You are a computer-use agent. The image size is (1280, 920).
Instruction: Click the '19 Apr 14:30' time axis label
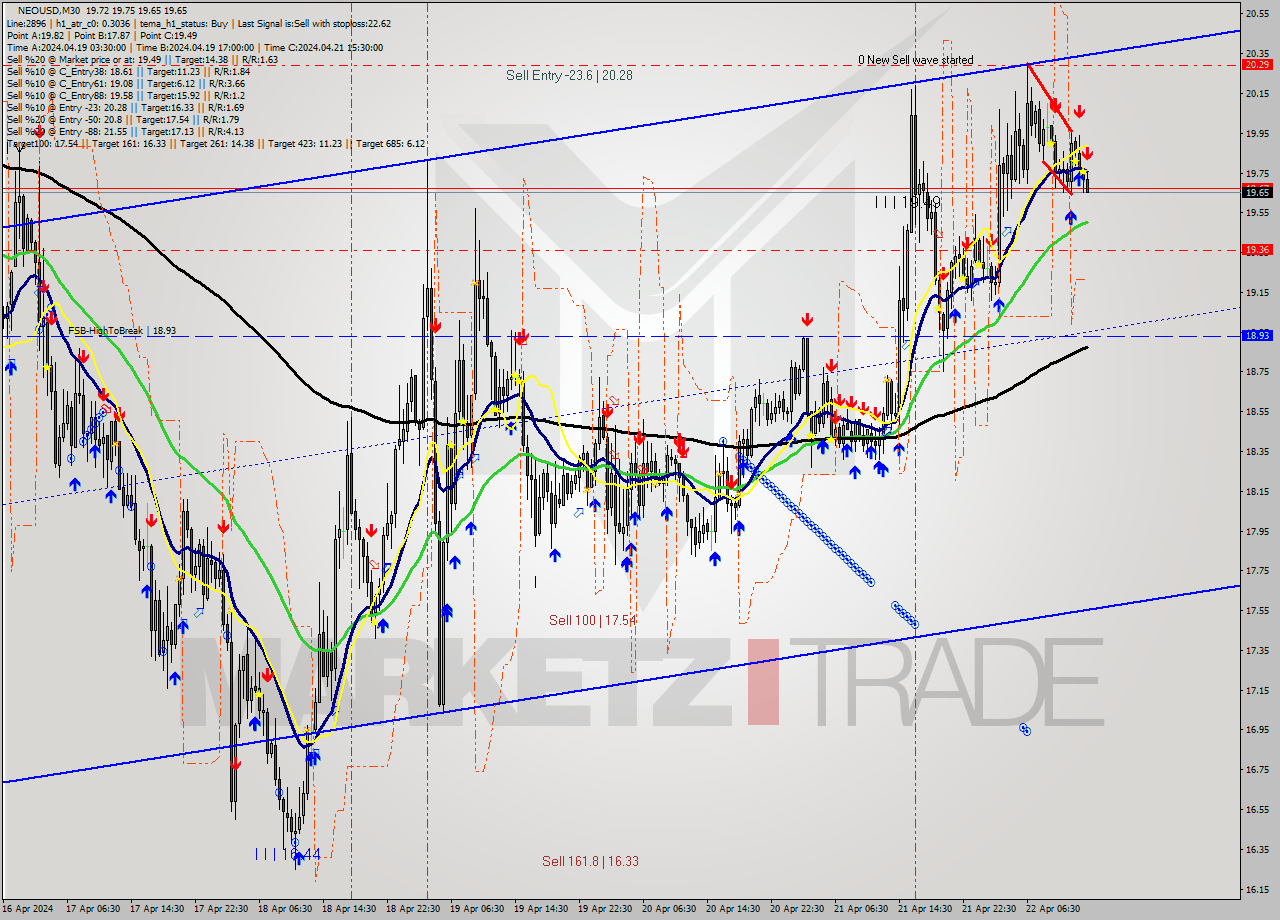pyautogui.click(x=541, y=909)
